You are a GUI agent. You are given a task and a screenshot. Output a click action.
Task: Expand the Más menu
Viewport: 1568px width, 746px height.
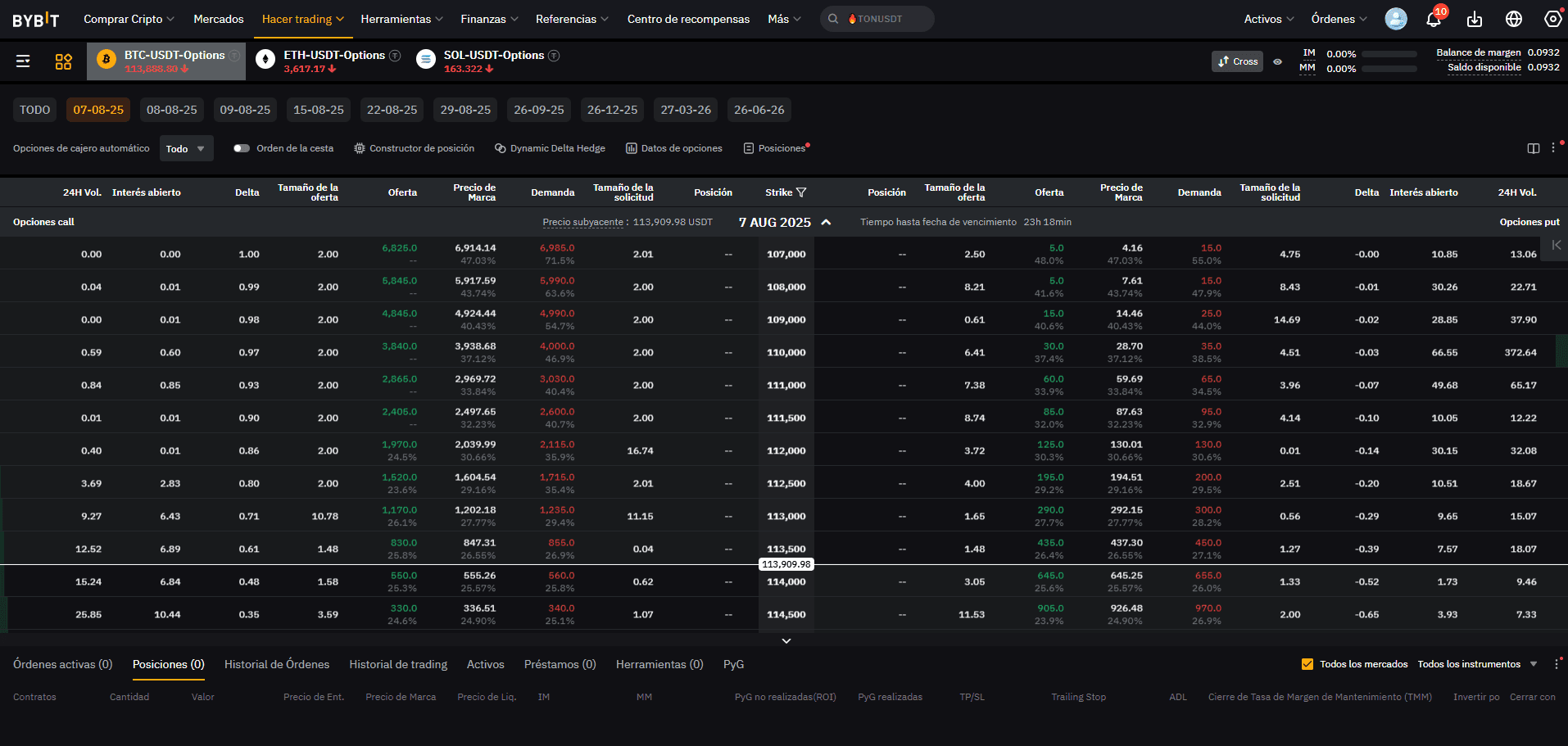pos(784,19)
